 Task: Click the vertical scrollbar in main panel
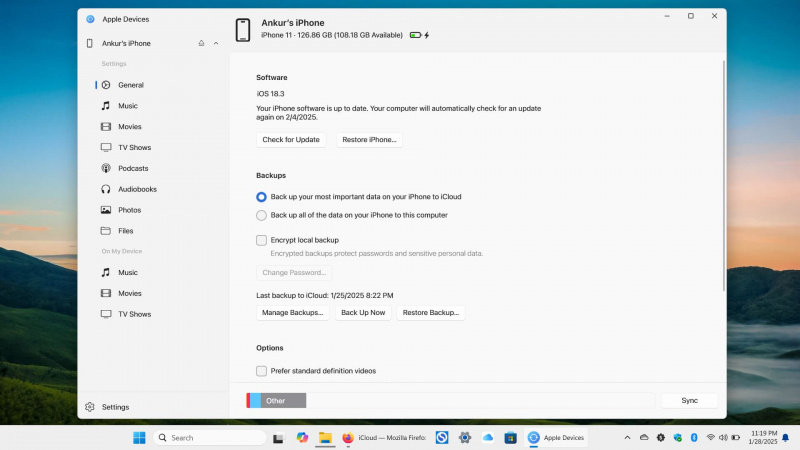pyautogui.click(x=723, y=176)
